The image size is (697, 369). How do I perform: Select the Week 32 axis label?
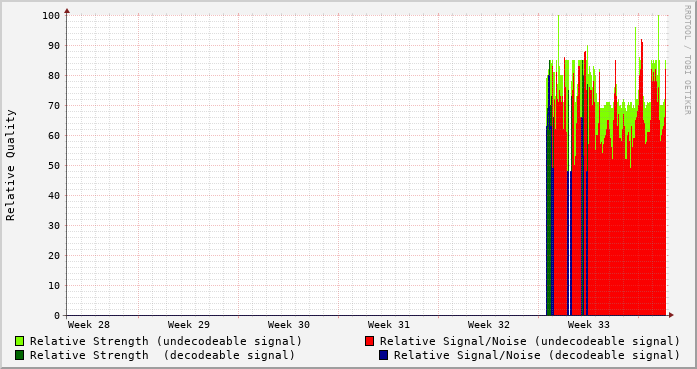(489, 325)
